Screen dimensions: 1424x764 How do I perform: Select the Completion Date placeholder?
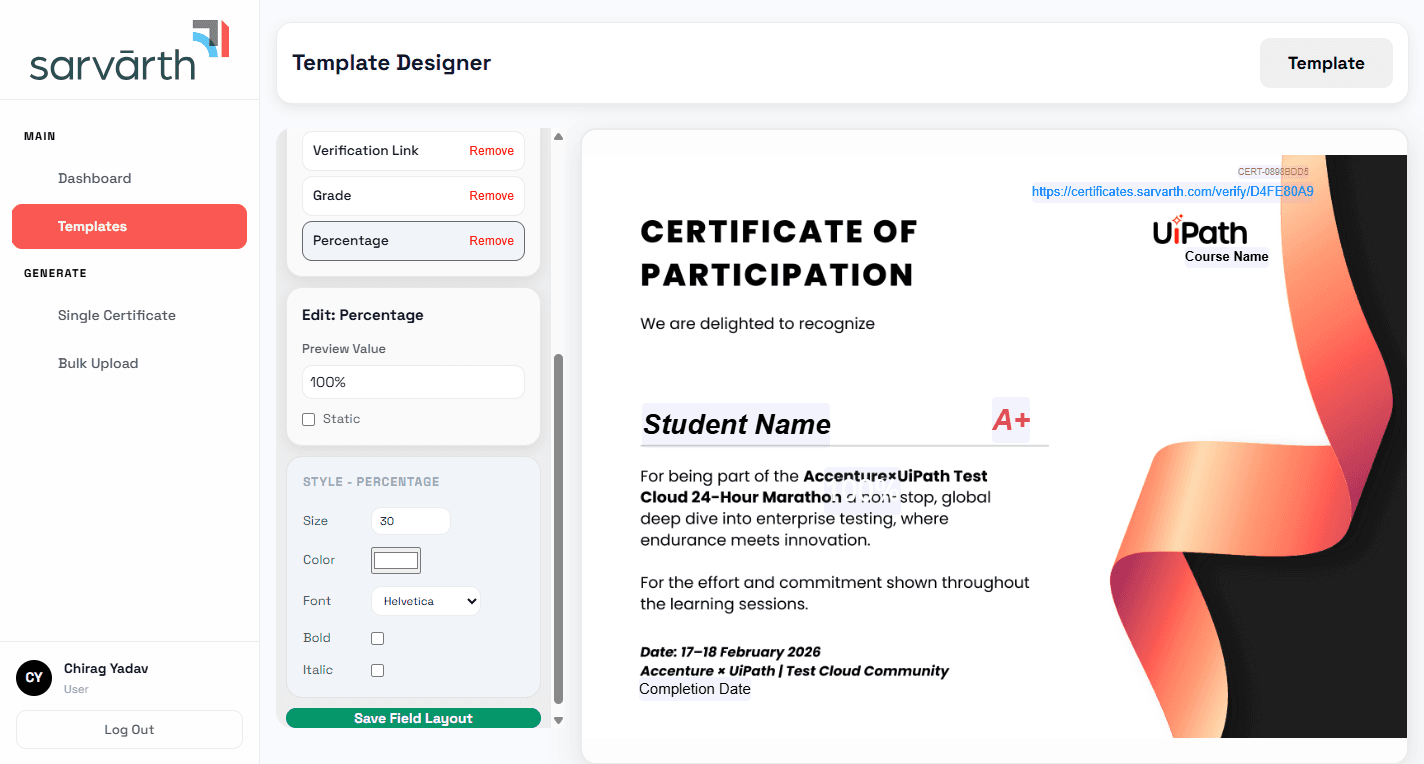pyautogui.click(x=695, y=689)
